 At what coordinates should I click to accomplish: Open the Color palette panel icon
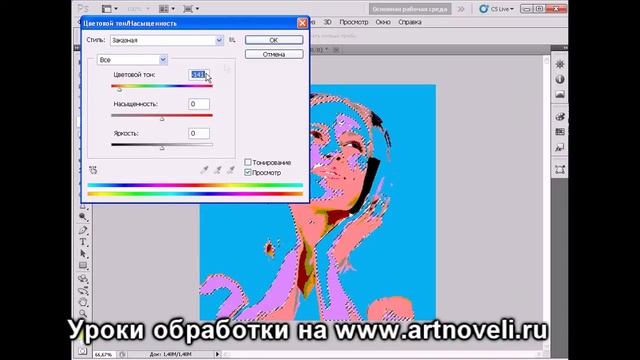560,117
